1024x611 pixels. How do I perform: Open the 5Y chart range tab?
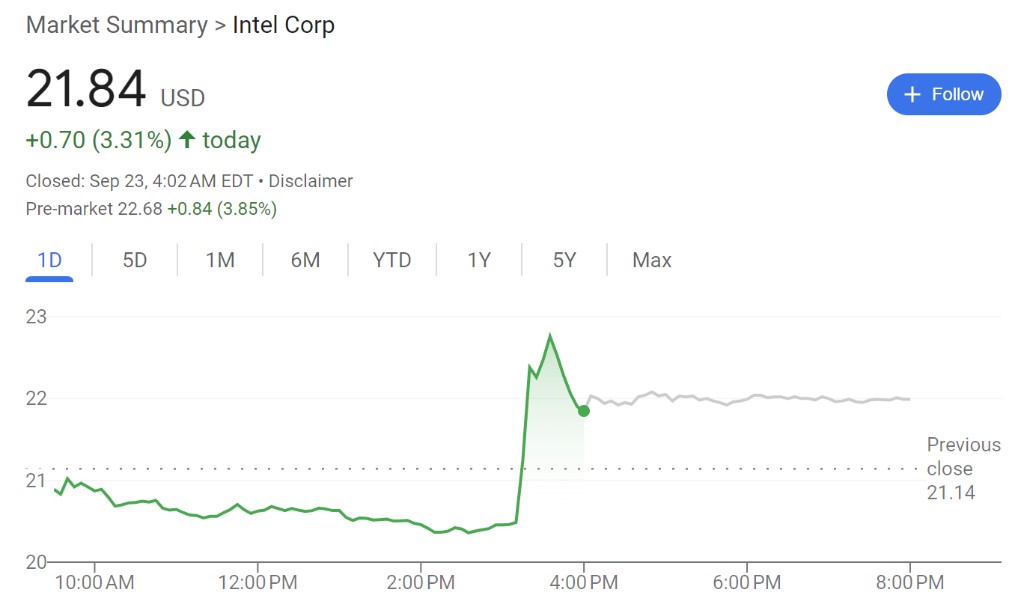click(x=564, y=260)
